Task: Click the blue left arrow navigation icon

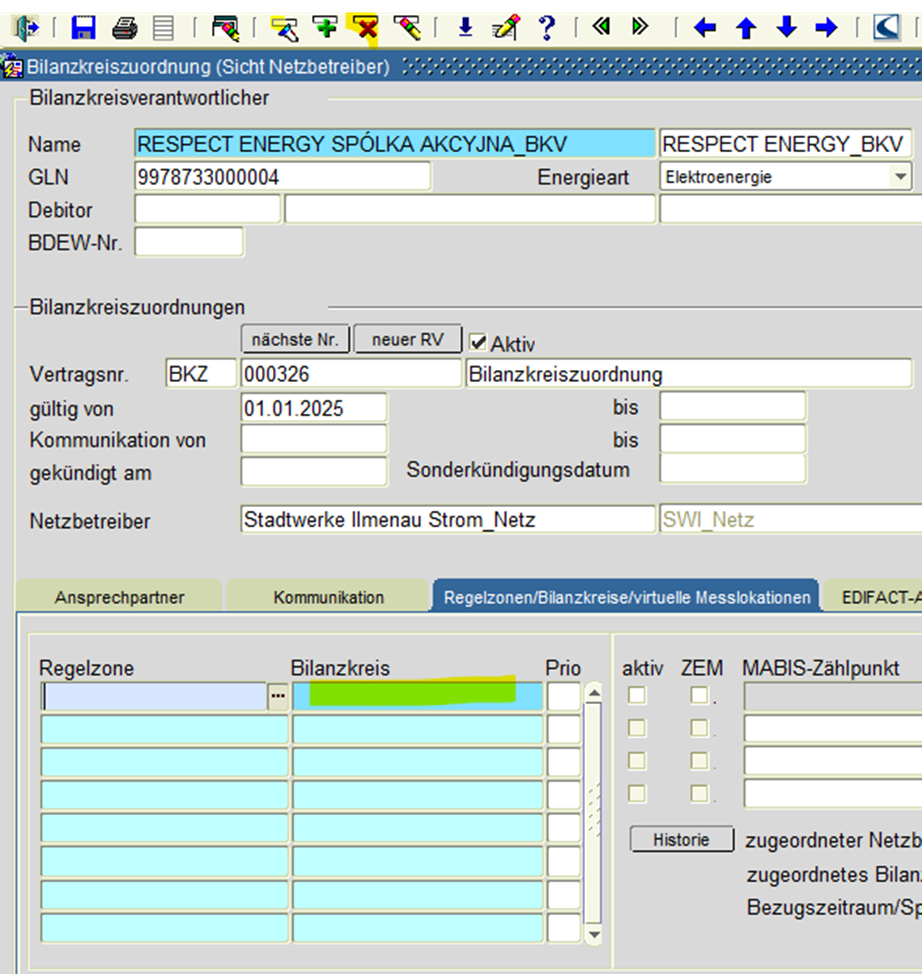Action: pyautogui.click(x=705, y=27)
